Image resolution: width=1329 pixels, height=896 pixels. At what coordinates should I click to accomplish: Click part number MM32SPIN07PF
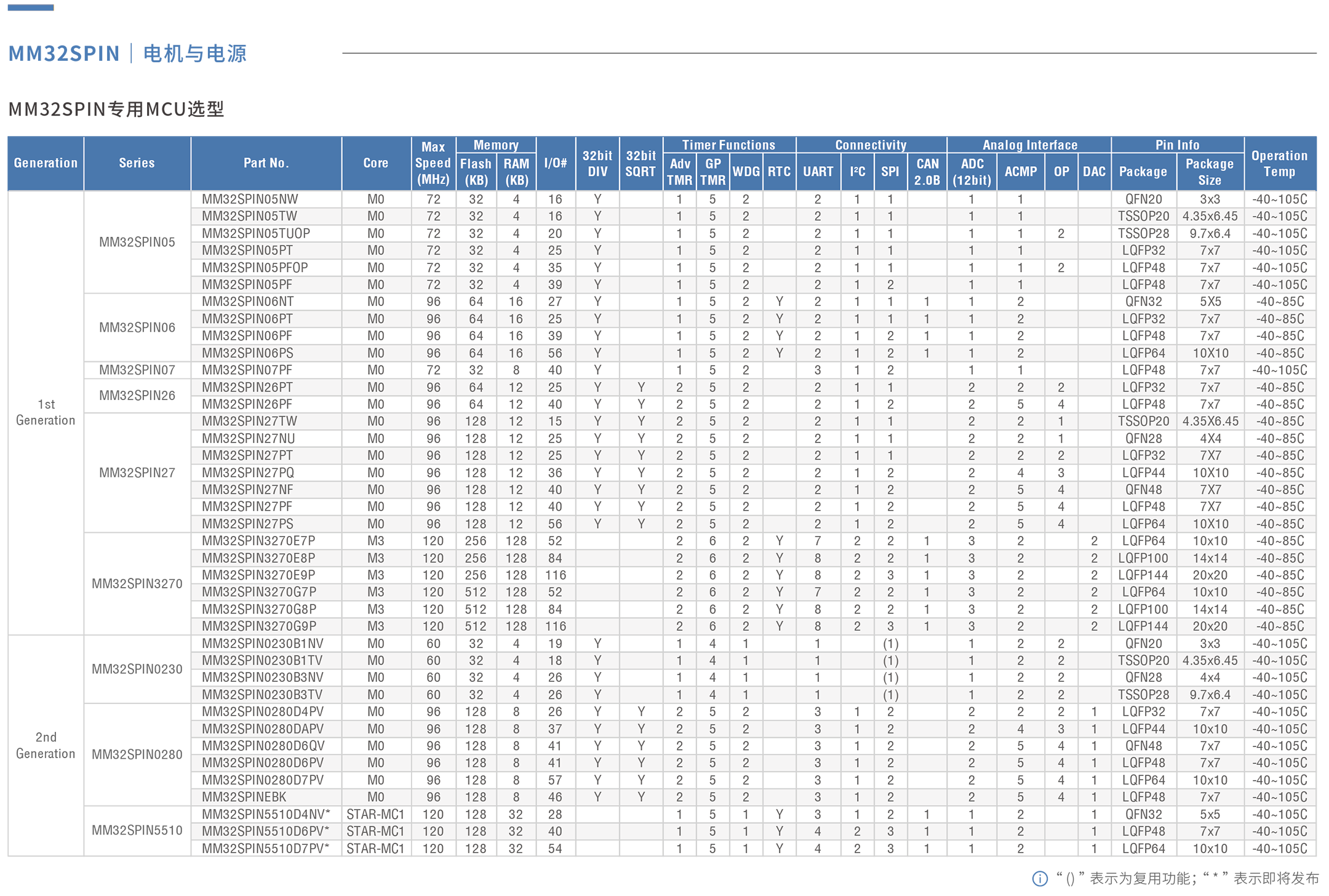pos(247,370)
